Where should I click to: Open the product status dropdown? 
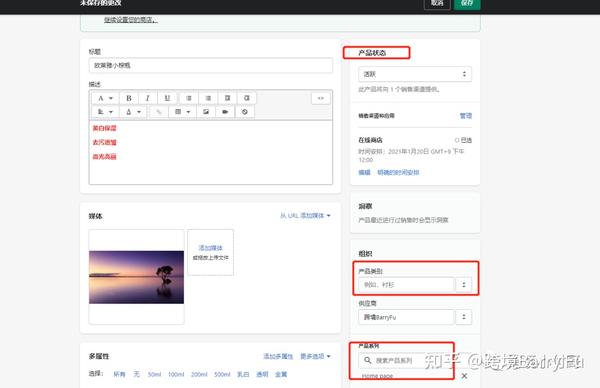coord(415,74)
